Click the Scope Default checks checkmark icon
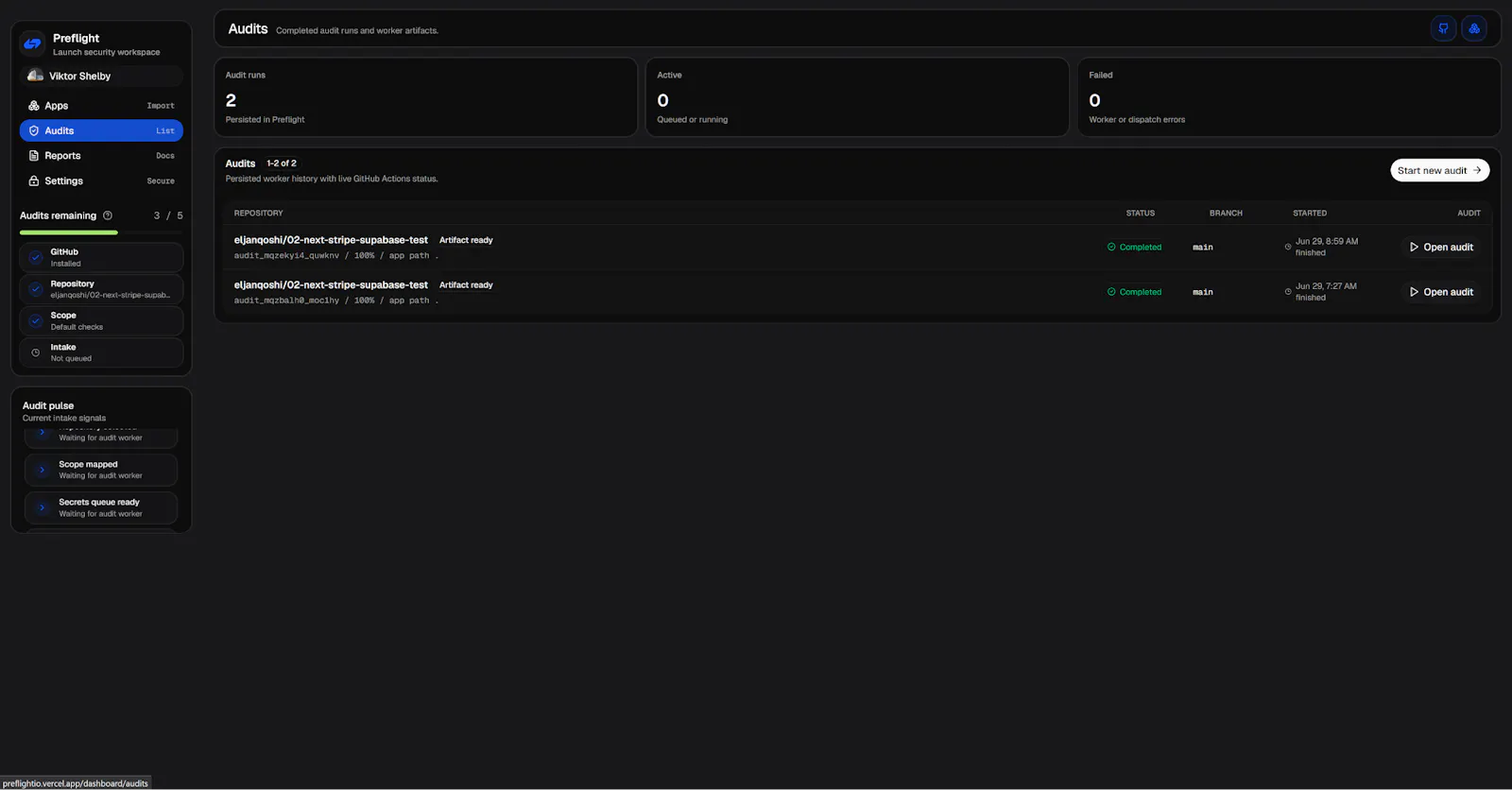Screen dimensions: 1512x790 pos(36,321)
